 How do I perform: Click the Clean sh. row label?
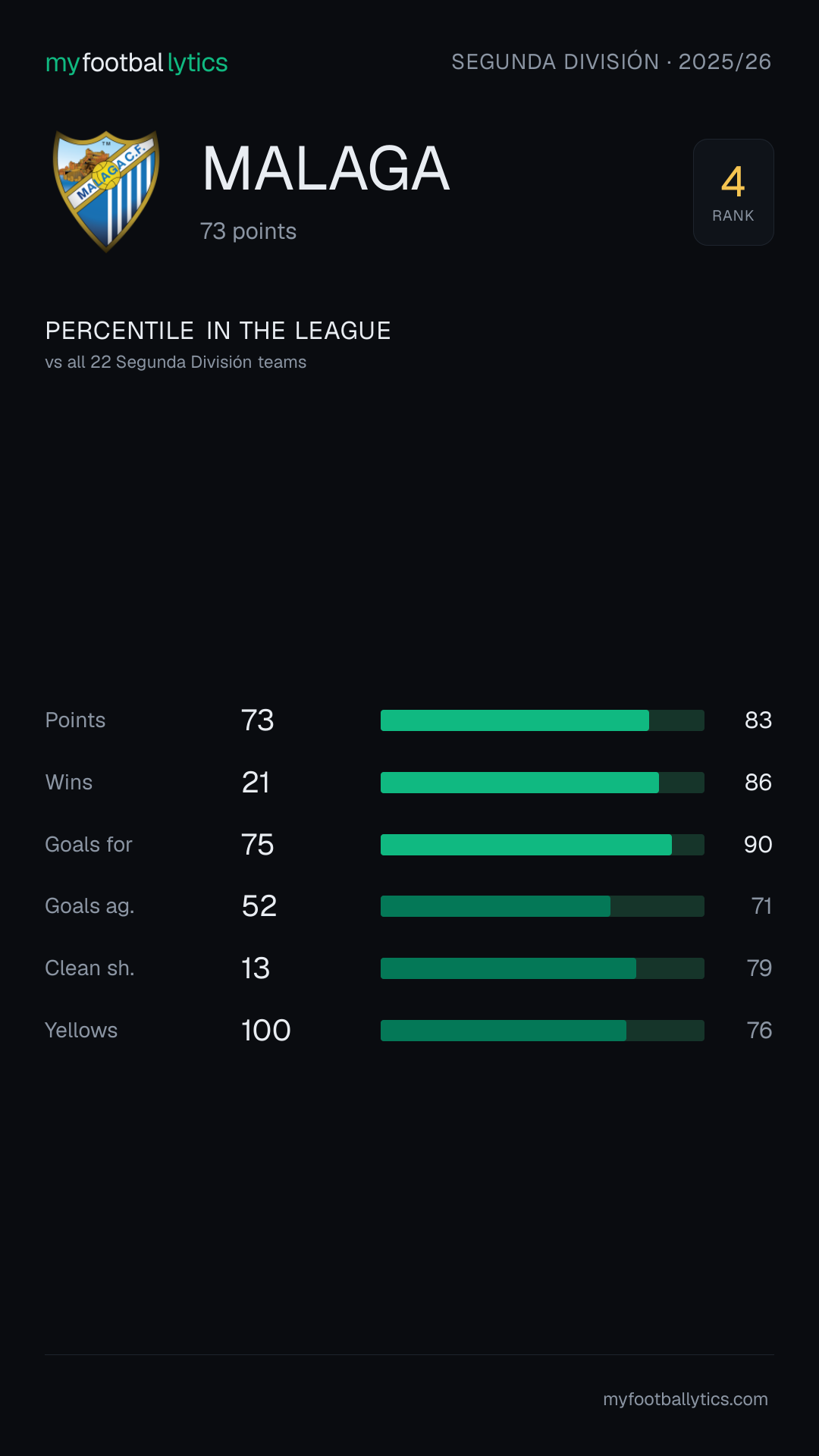coord(89,968)
